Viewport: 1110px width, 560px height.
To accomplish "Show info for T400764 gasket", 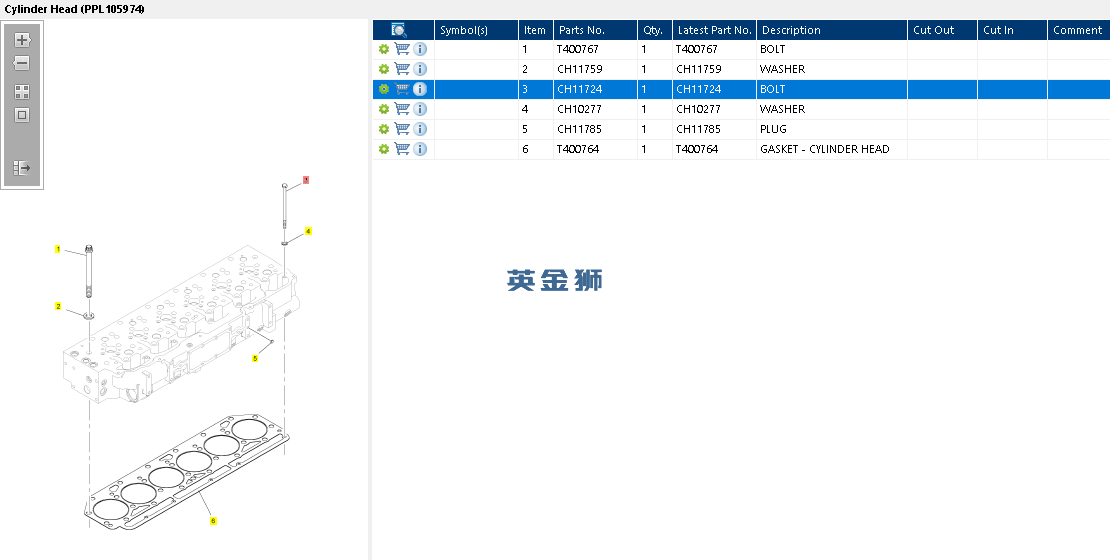I will pos(420,149).
